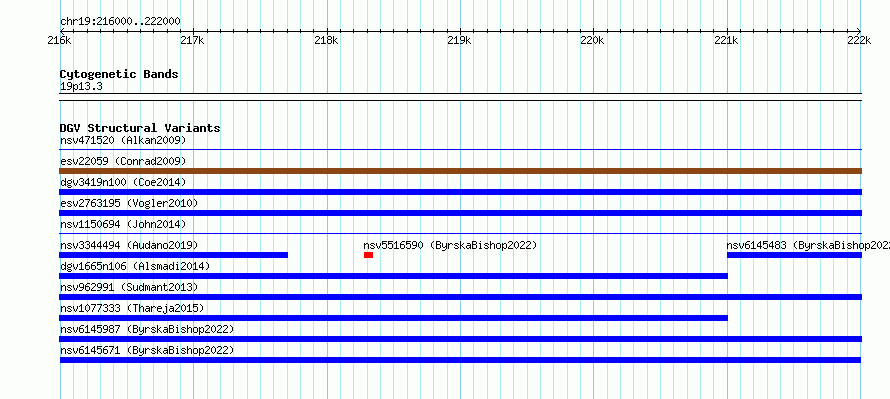The width and height of the screenshot is (890, 399).
Task: Open nsv6145483 variant label
Action: (x=808, y=245)
